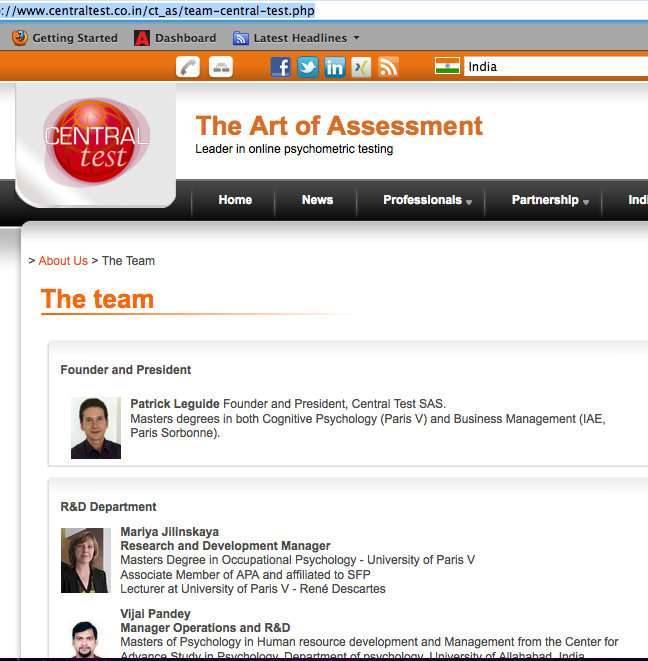648x661 pixels.
Task: Open the Partnership menu item
Action: (x=545, y=200)
